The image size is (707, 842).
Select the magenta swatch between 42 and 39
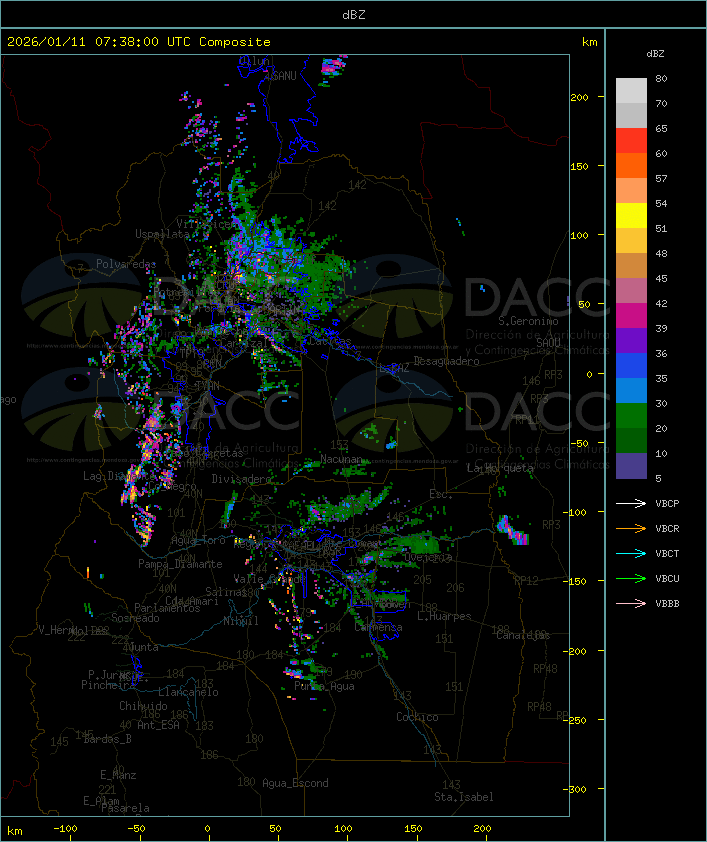pyautogui.click(x=631, y=316)
